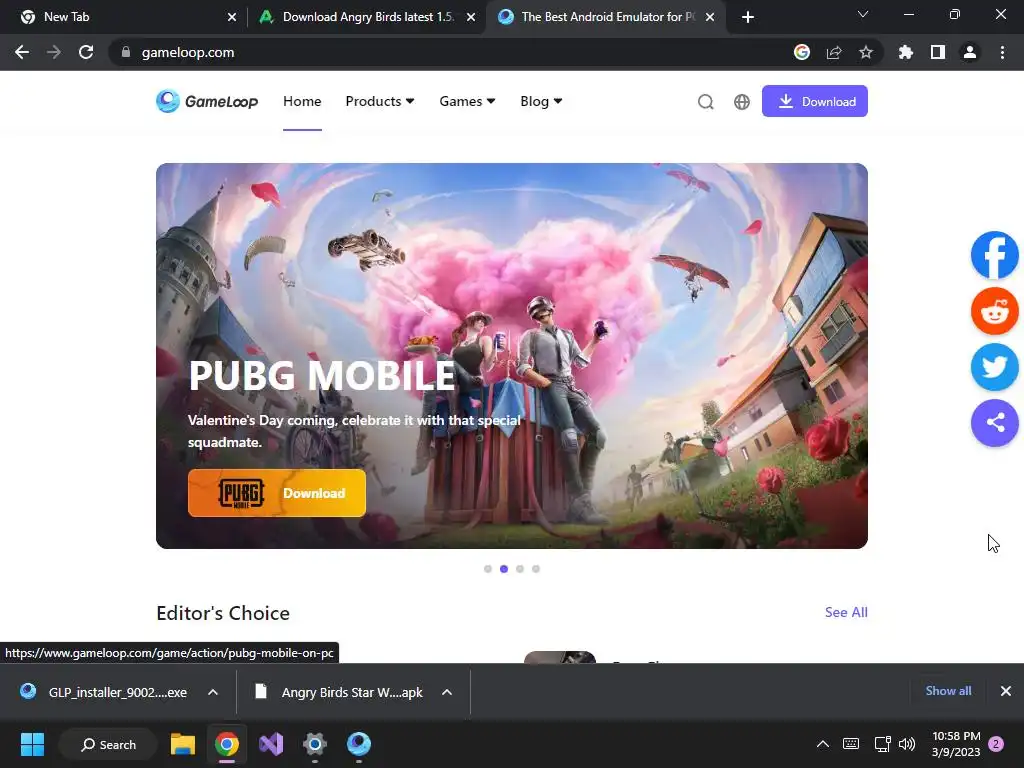Expand Angry Birds apk download options
Image resolution: width=1024 pixels, height=768 pixels.
[x=447, y=692]
